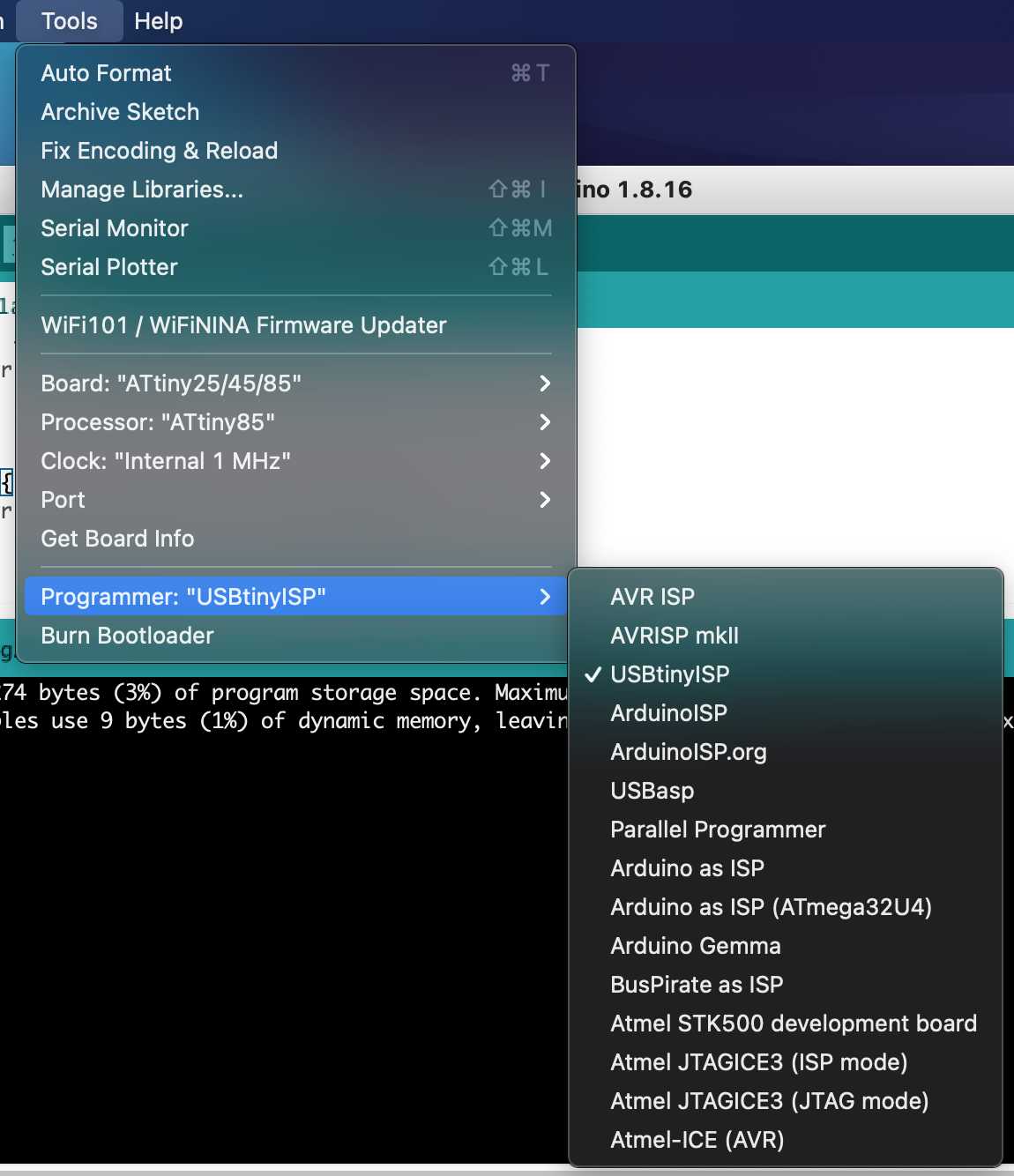Image resolution: width=1014 pixels, height=1176 pixels.
Task: Expand the Programmer USBtinyISP submenu
Action: [x=296, y=597]
